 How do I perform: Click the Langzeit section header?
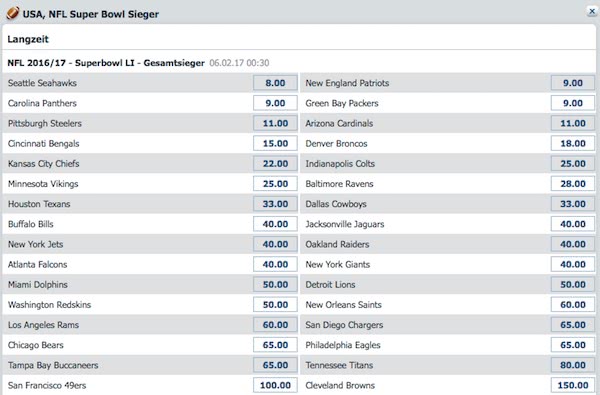(28, 39)
